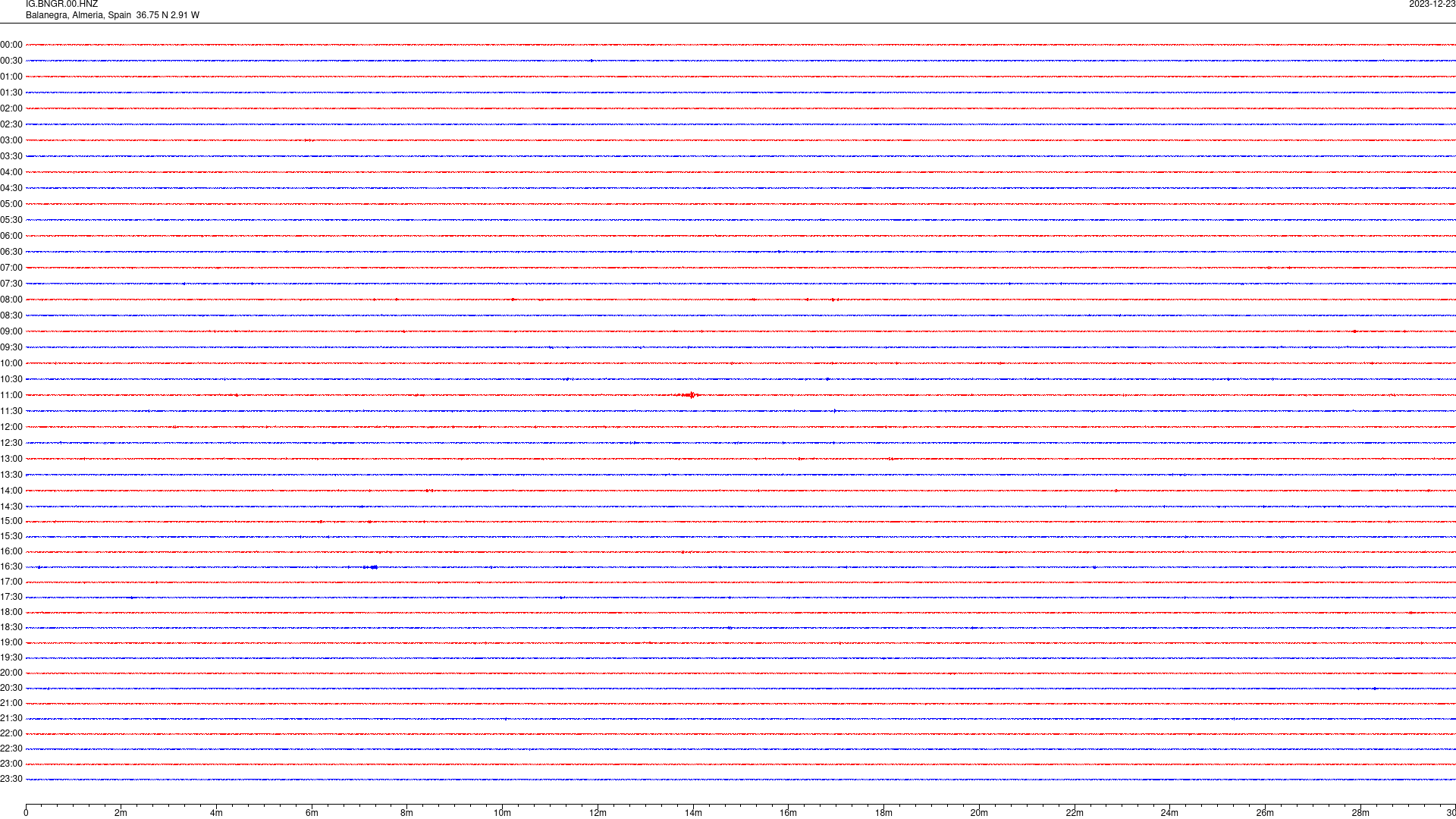Select the 01:30 time row label

point(11,93)
